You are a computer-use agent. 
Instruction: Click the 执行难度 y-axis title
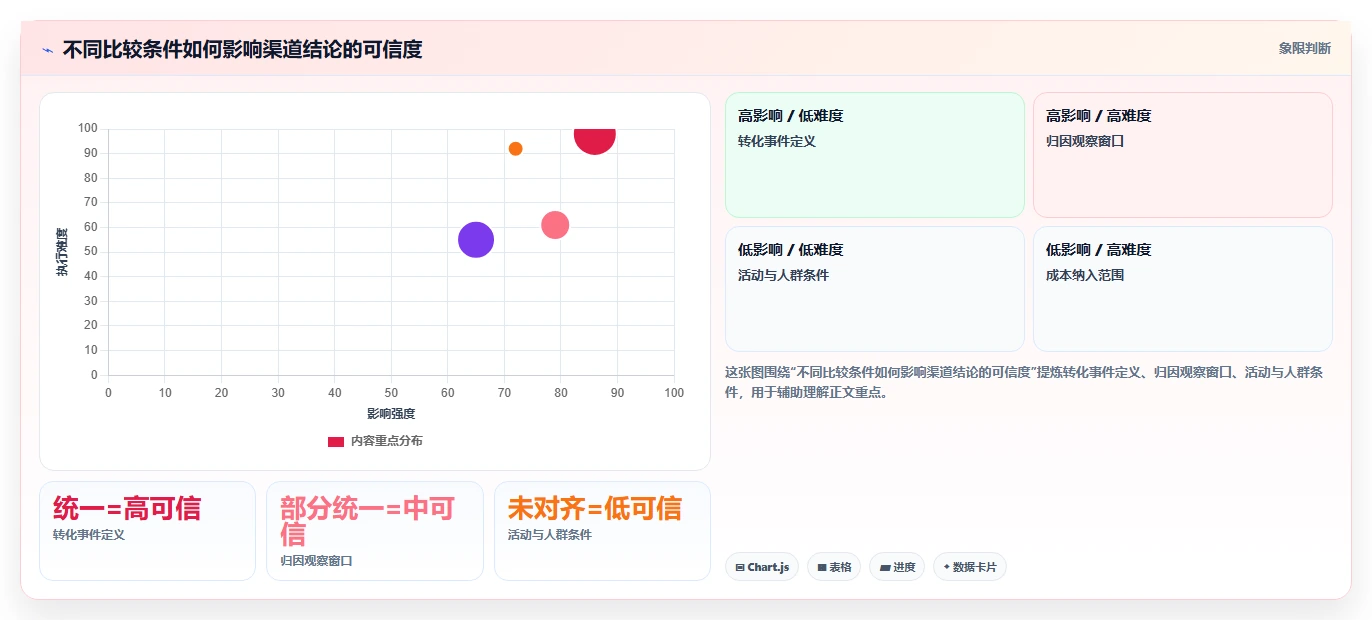62,252
